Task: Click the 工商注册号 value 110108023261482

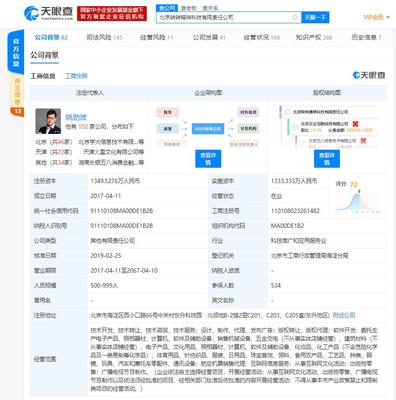Action: click(x=295, y=211)
